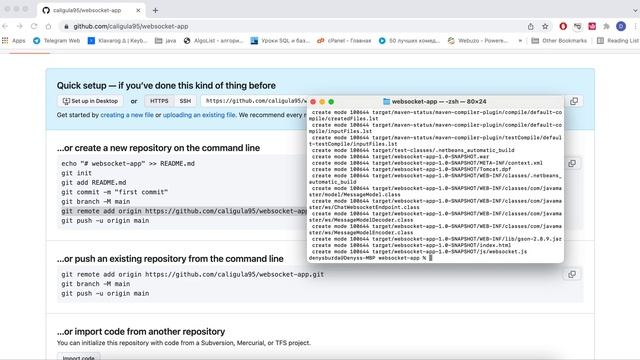
Task: Select the HTTPS clone option
Action: [159, 101]
